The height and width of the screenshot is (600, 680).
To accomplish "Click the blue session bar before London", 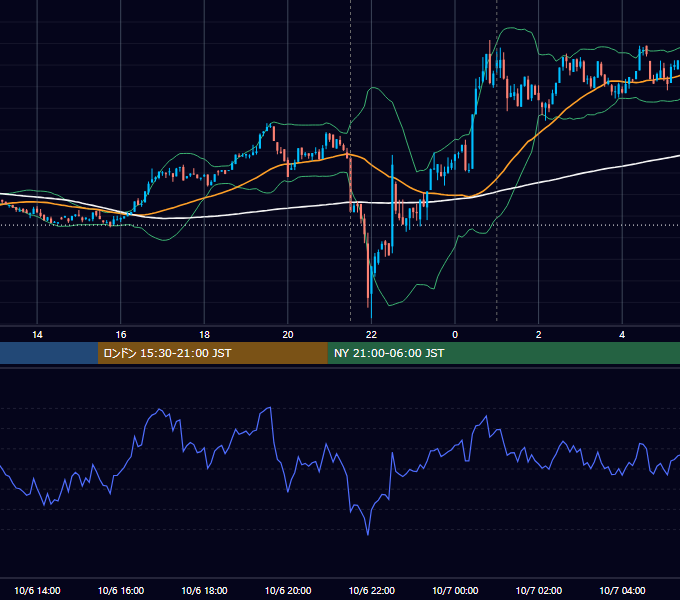I will coord(49,353).
